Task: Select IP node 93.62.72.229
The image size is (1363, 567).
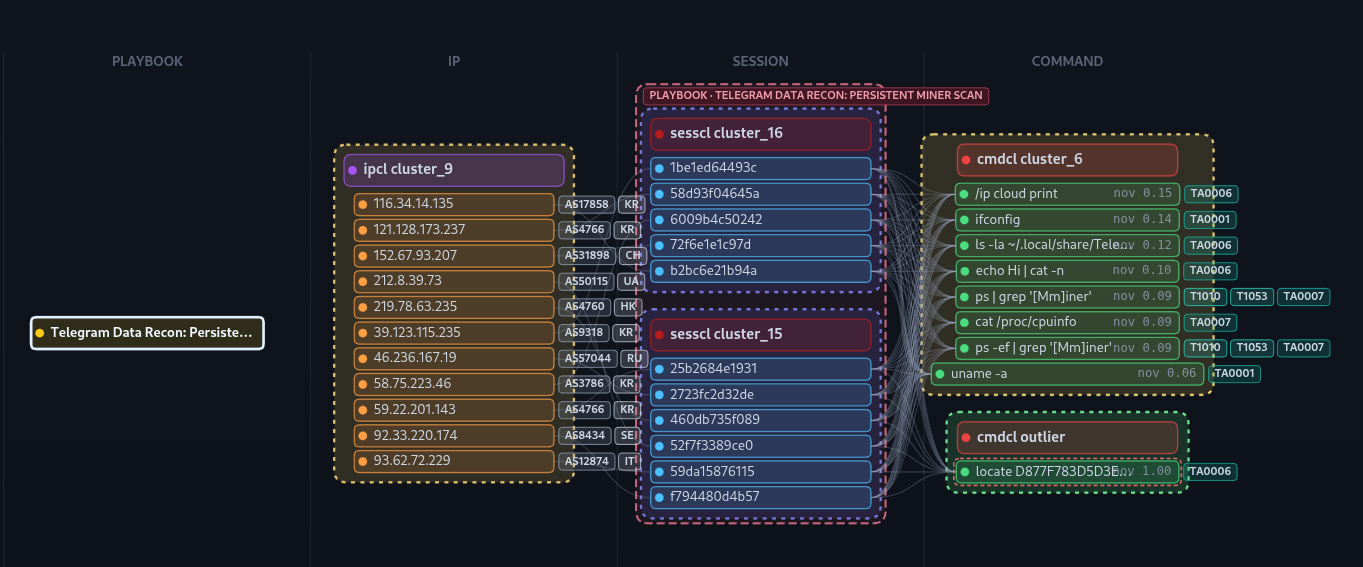Action: coord(454,461)
